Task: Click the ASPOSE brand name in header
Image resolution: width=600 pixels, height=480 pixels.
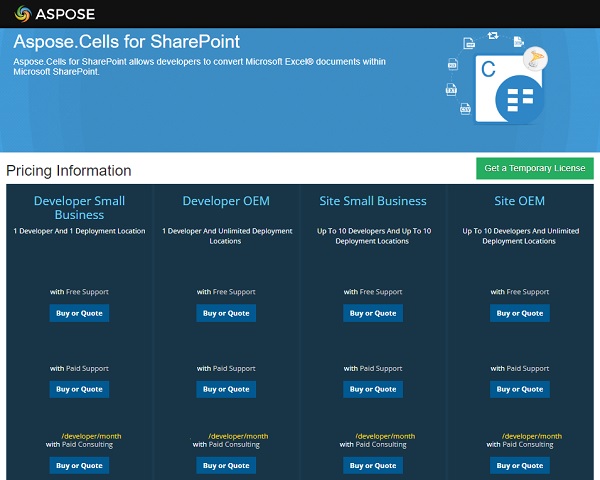Action: (x=65, y=15)
